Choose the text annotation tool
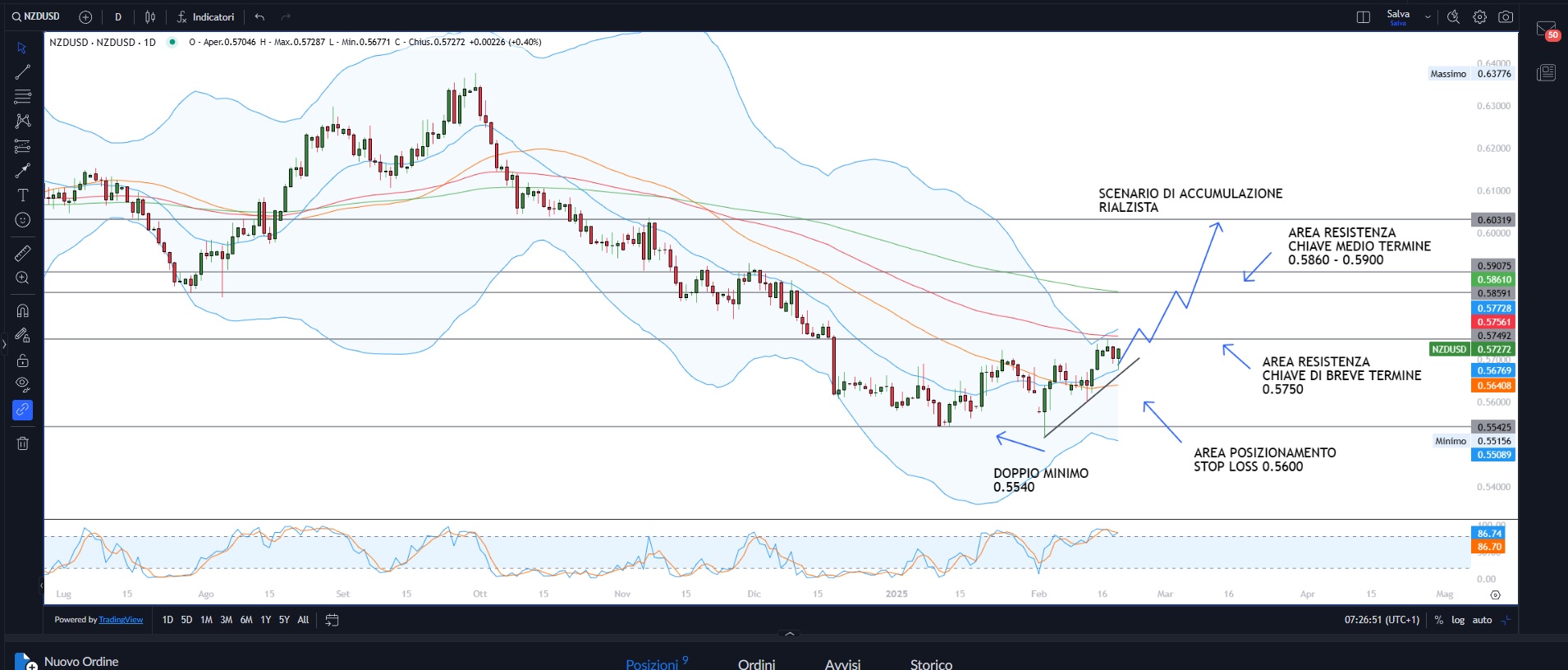 [x=23, y=195]
